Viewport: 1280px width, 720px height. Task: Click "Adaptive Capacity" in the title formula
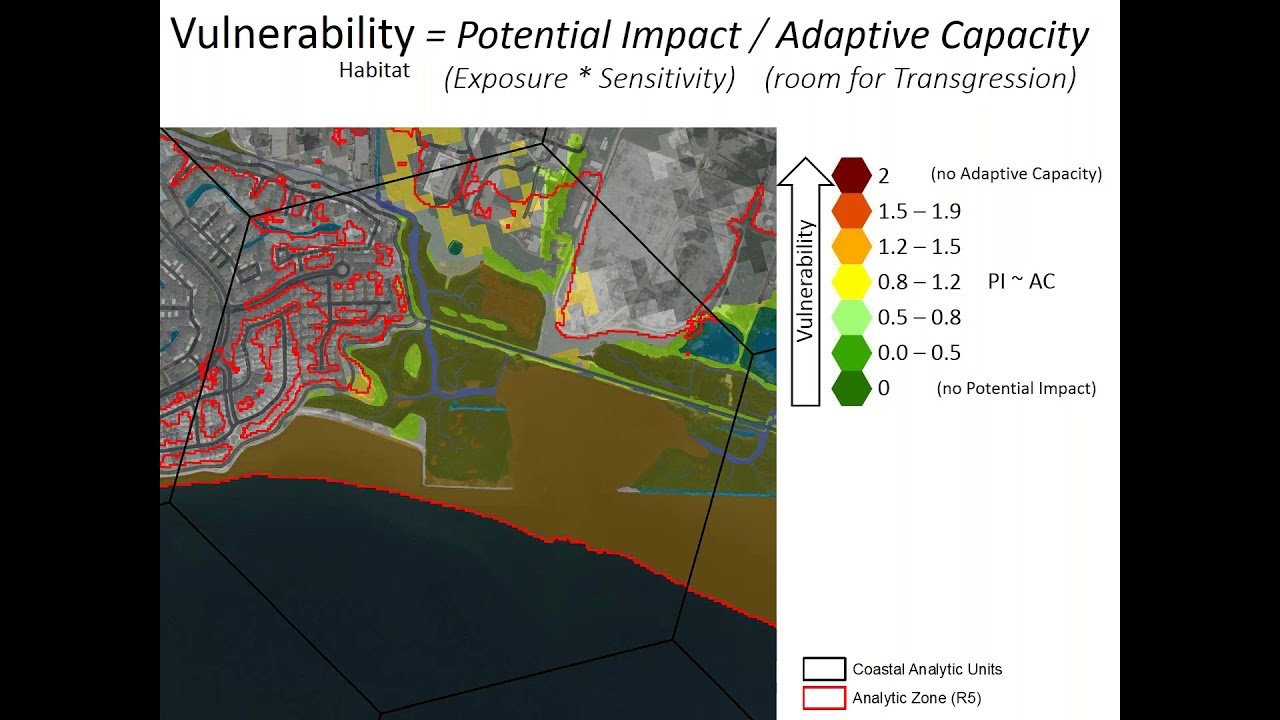932,35
